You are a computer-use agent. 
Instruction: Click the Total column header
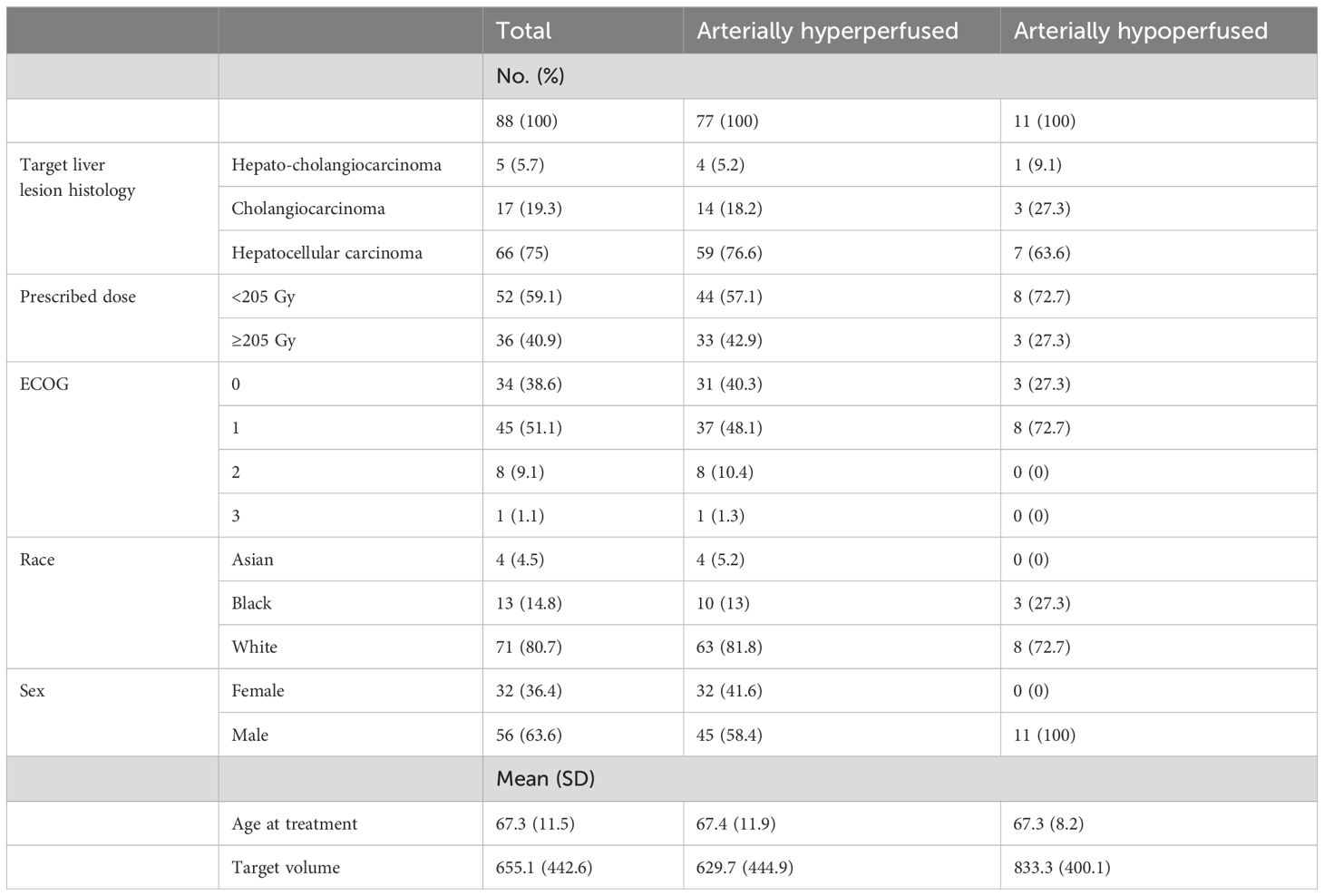(523, 31)
